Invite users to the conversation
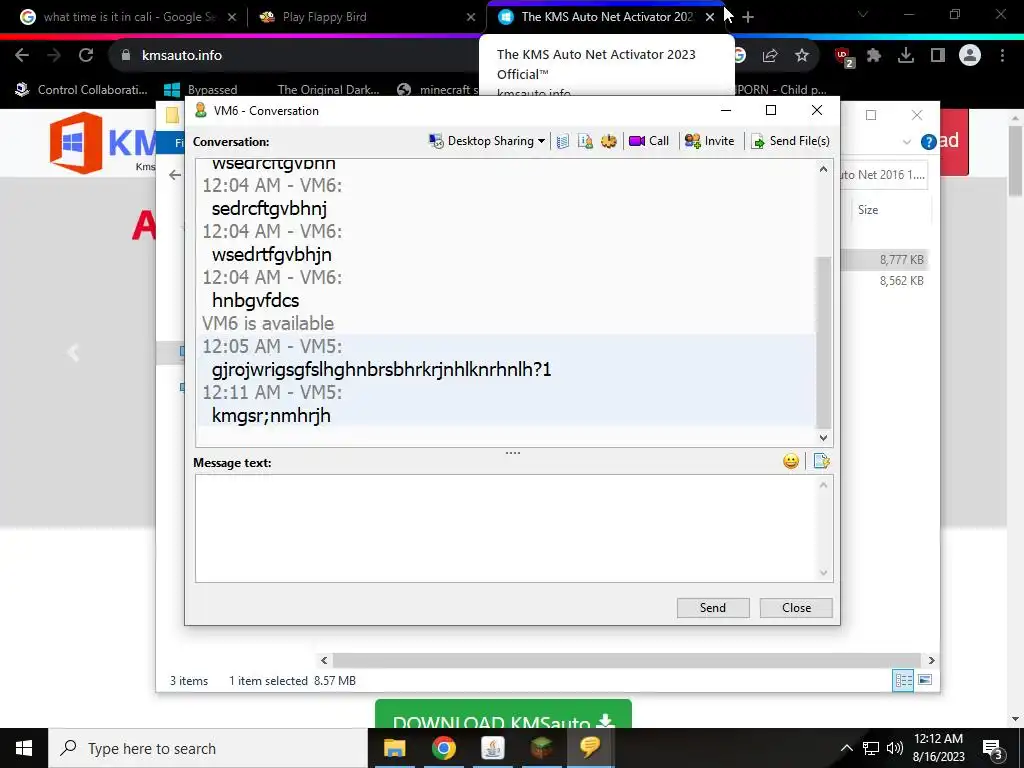Screen dimensions: 1024x768 point(709,141)
